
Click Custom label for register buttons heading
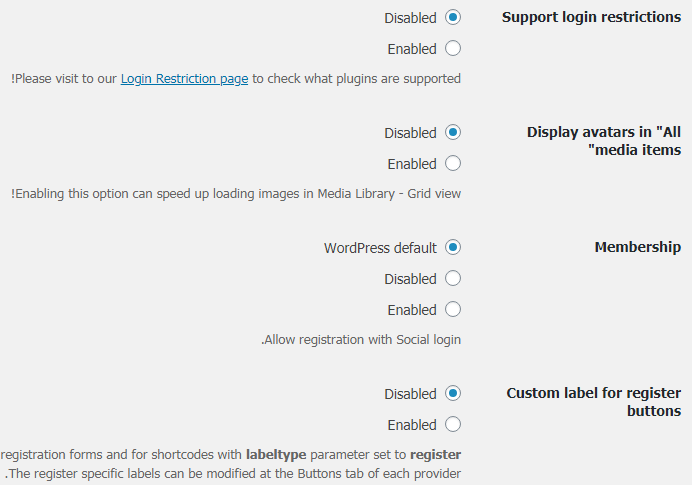(594, 402)
